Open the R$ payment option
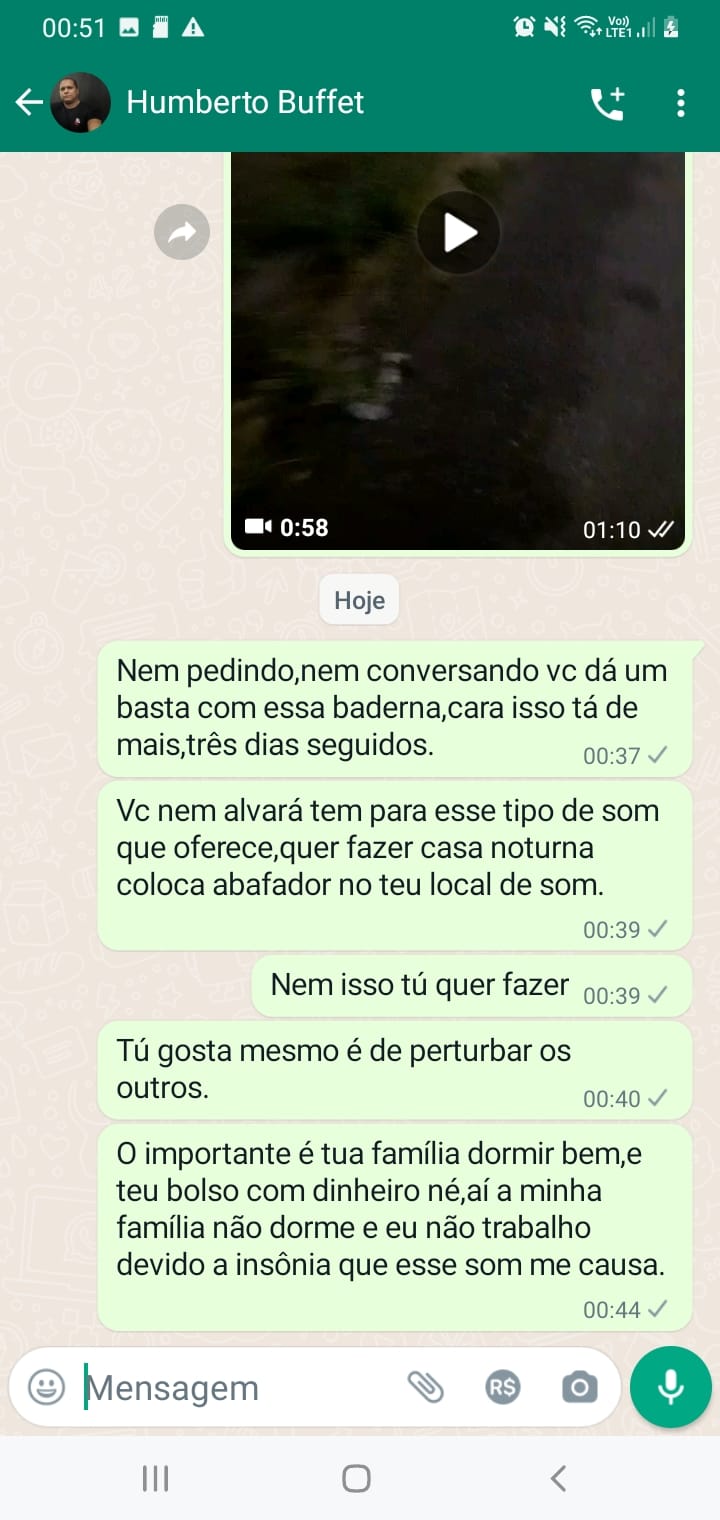720x1520 pixels. [x=502, y=1387]
